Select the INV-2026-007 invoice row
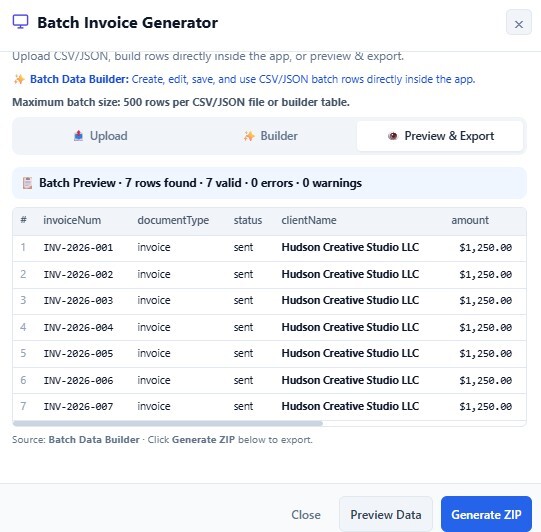Screen dimensions: 541x532 [x=269, y=406]
